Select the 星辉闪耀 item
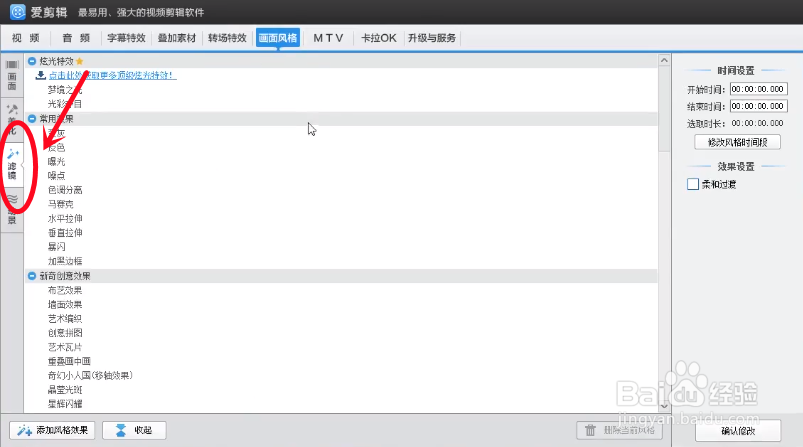 coord(65,404)
